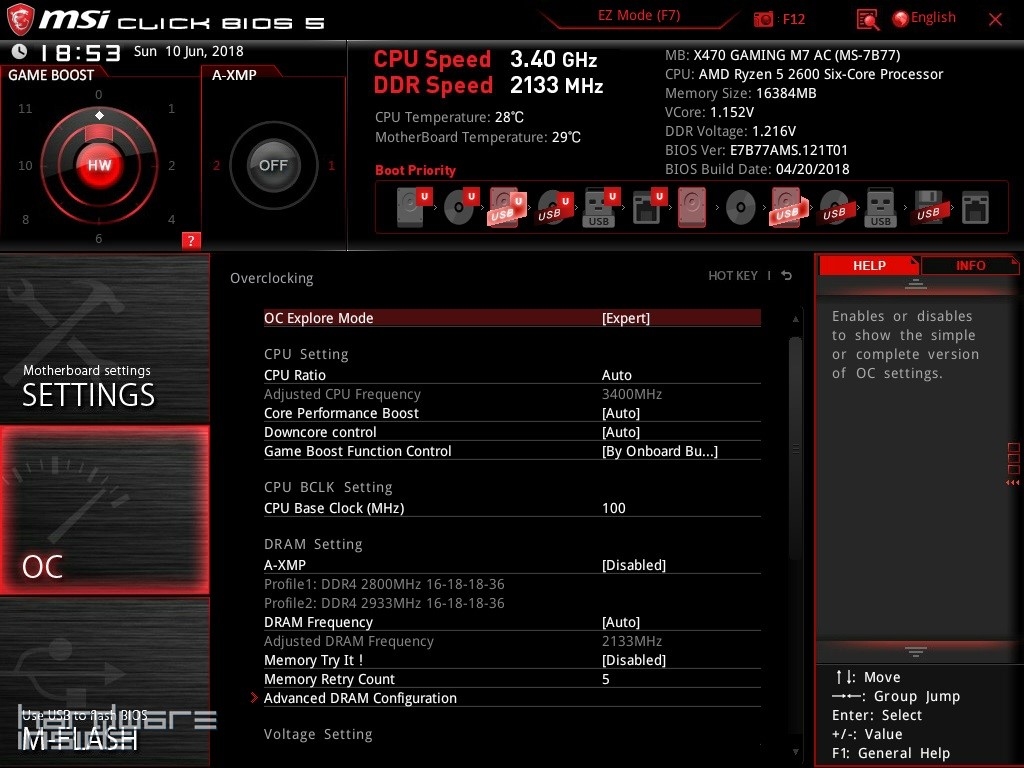Open the OC overclocking section
1024x768 pixels.
tap(104, 510)
